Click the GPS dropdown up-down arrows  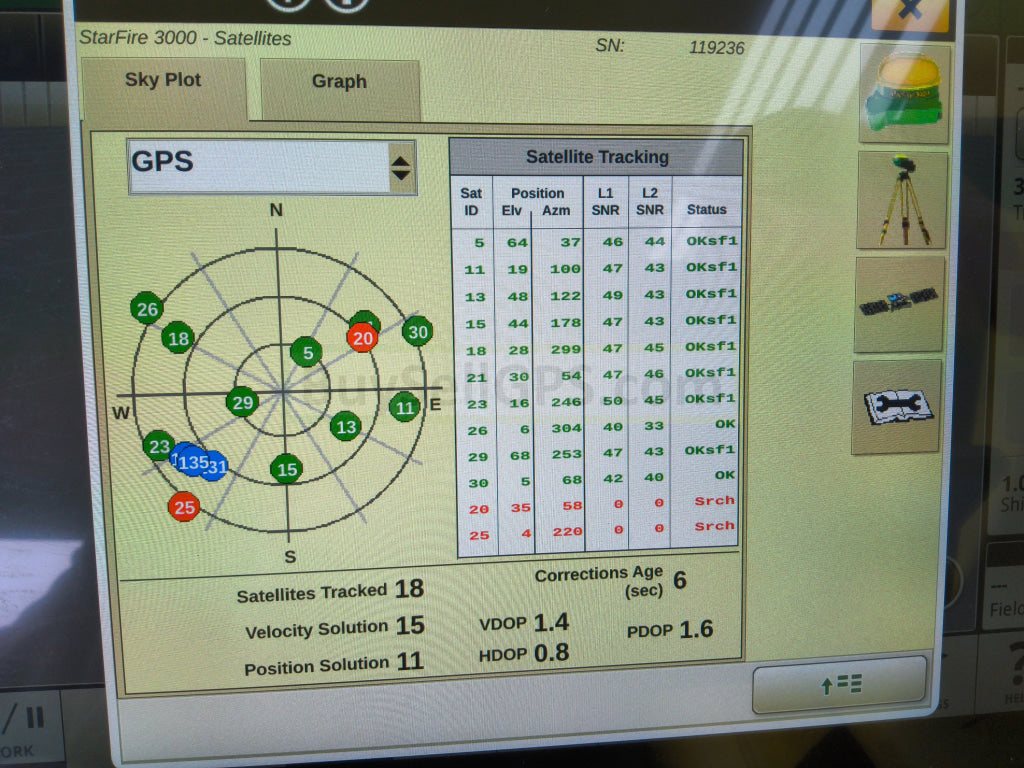[x=400, y=168]
